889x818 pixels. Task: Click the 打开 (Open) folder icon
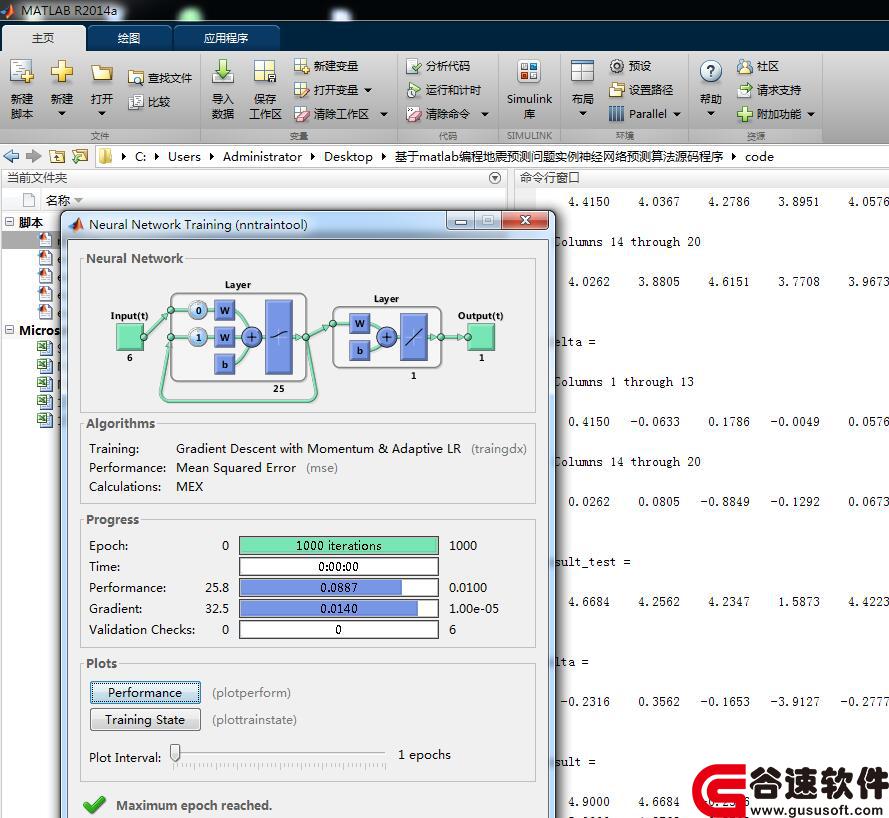[101, 73]
